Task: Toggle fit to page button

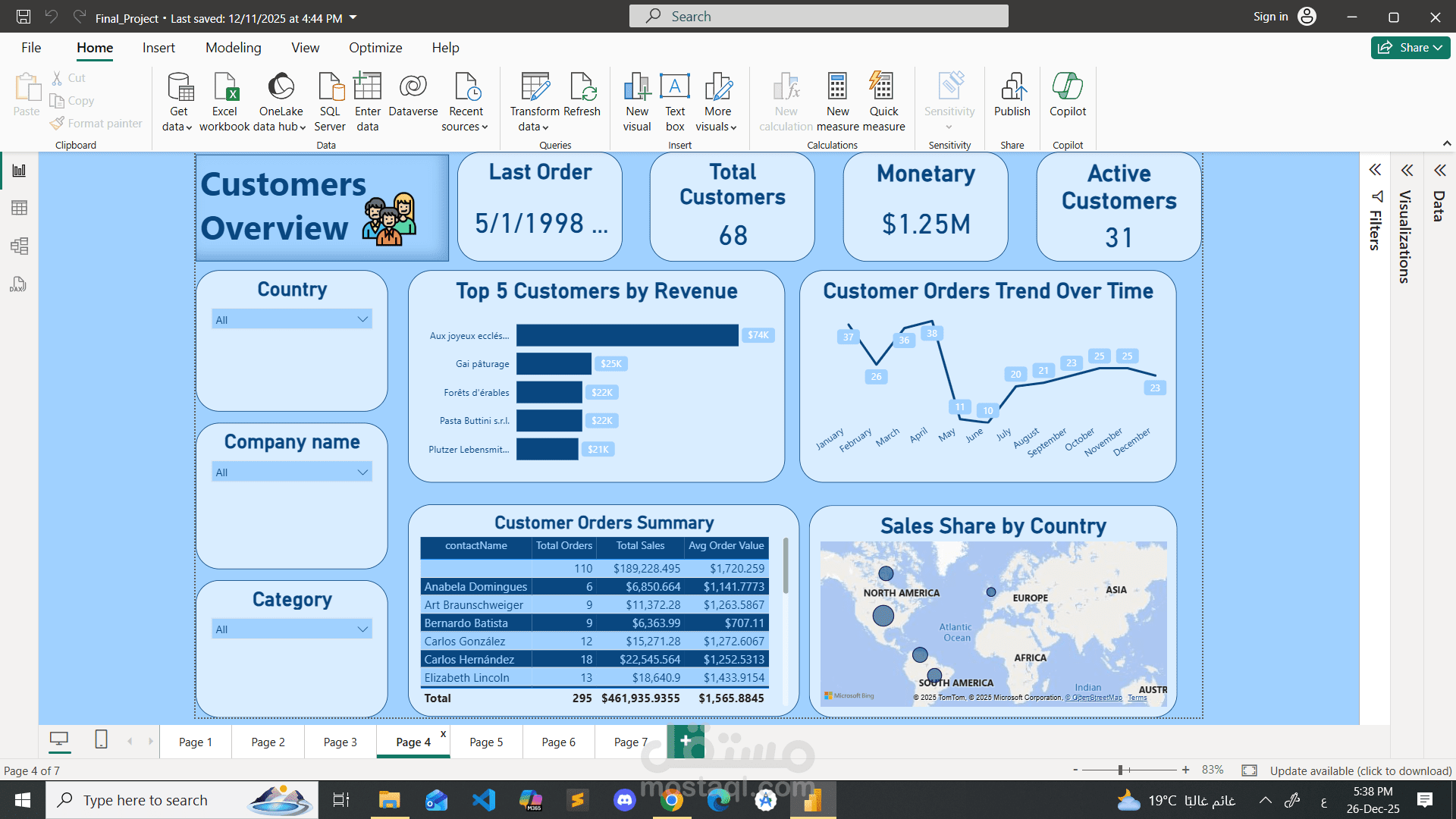Action: (1249, 770)
